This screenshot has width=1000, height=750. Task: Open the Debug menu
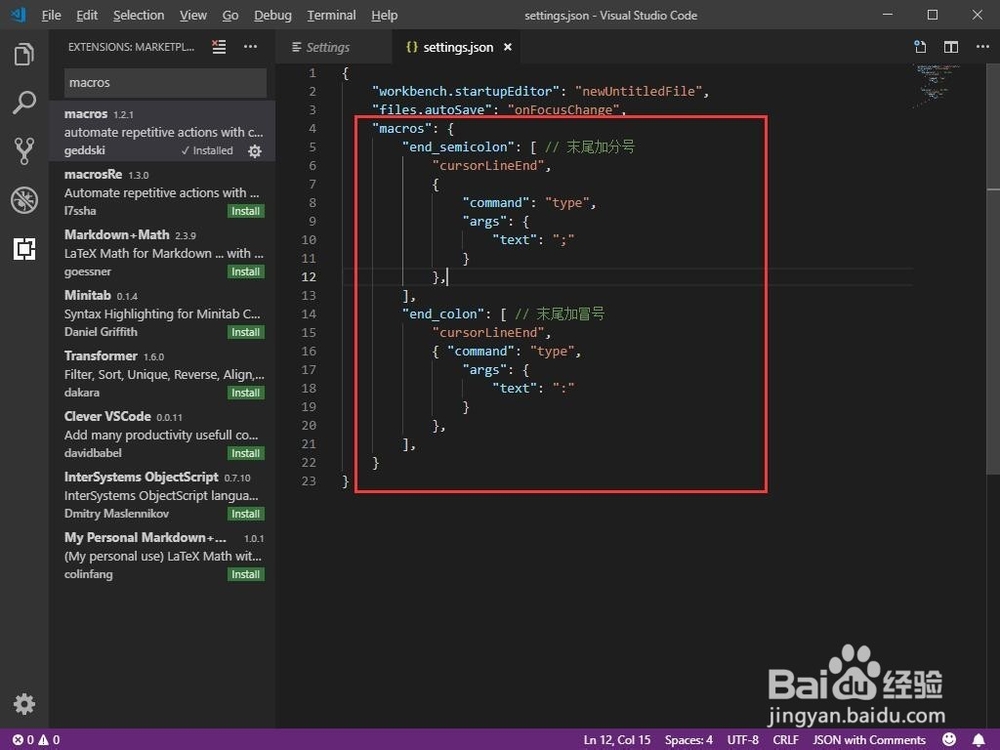pos(272,15)
